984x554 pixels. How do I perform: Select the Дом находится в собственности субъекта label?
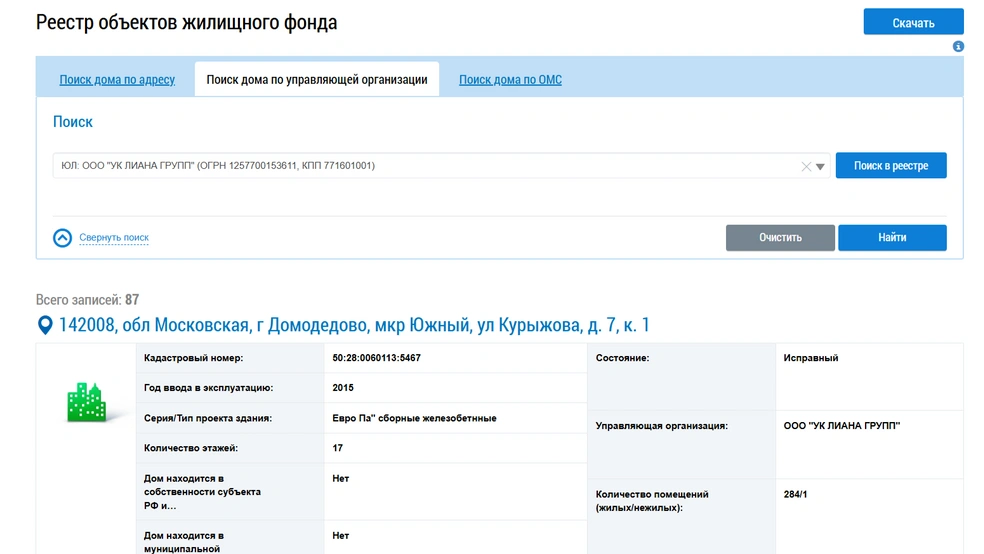[202, 492]
